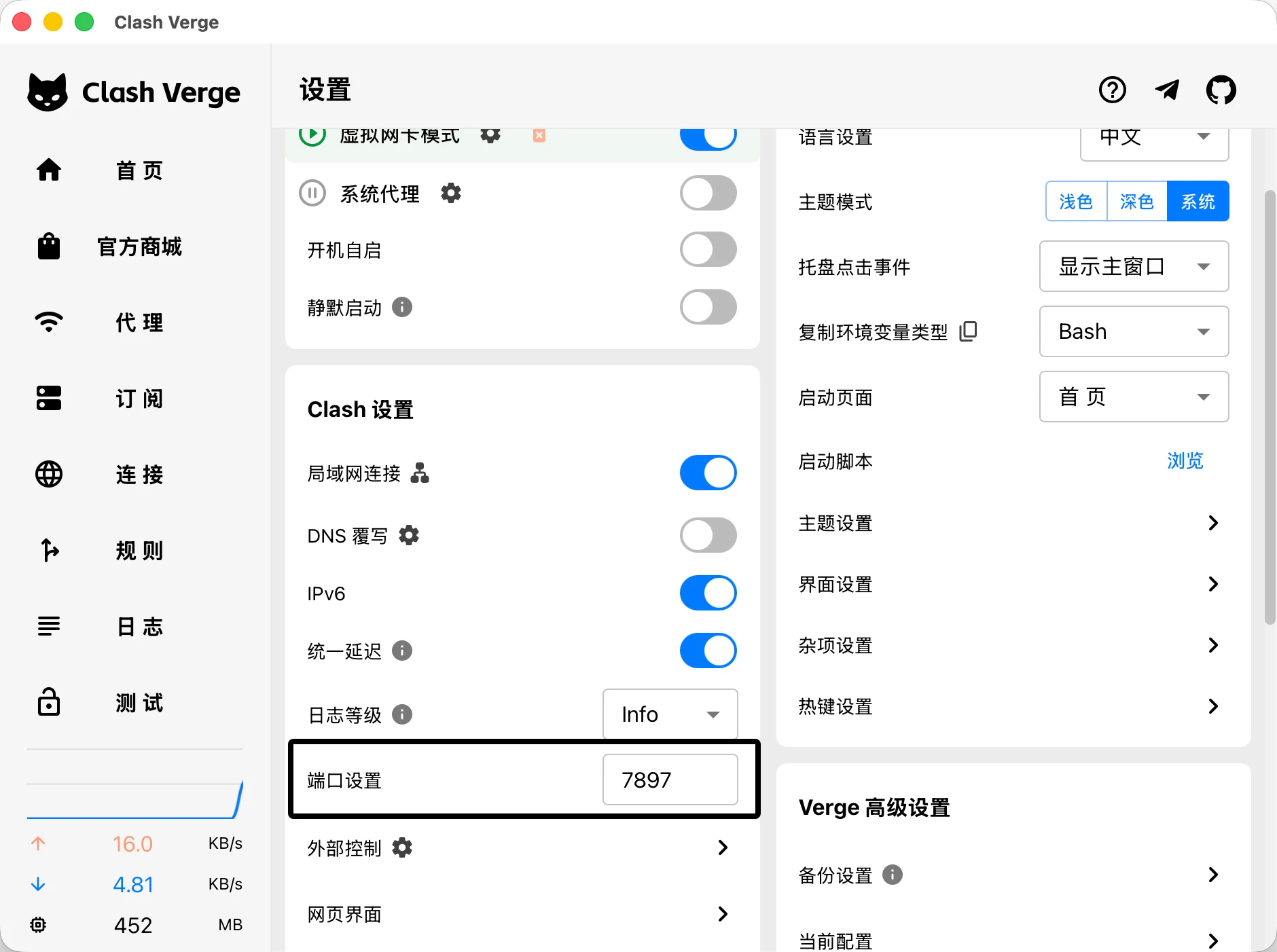Show the info tip for 日志等级
This screenshot has height=952, width=1277.
tap(402, 714)
